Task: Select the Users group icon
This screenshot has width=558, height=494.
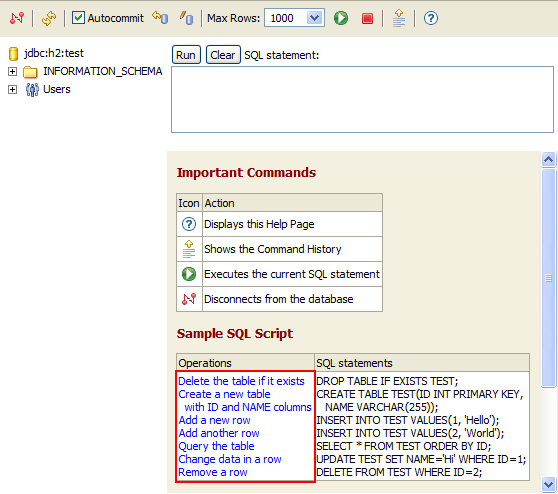Action: coord(32,90)
